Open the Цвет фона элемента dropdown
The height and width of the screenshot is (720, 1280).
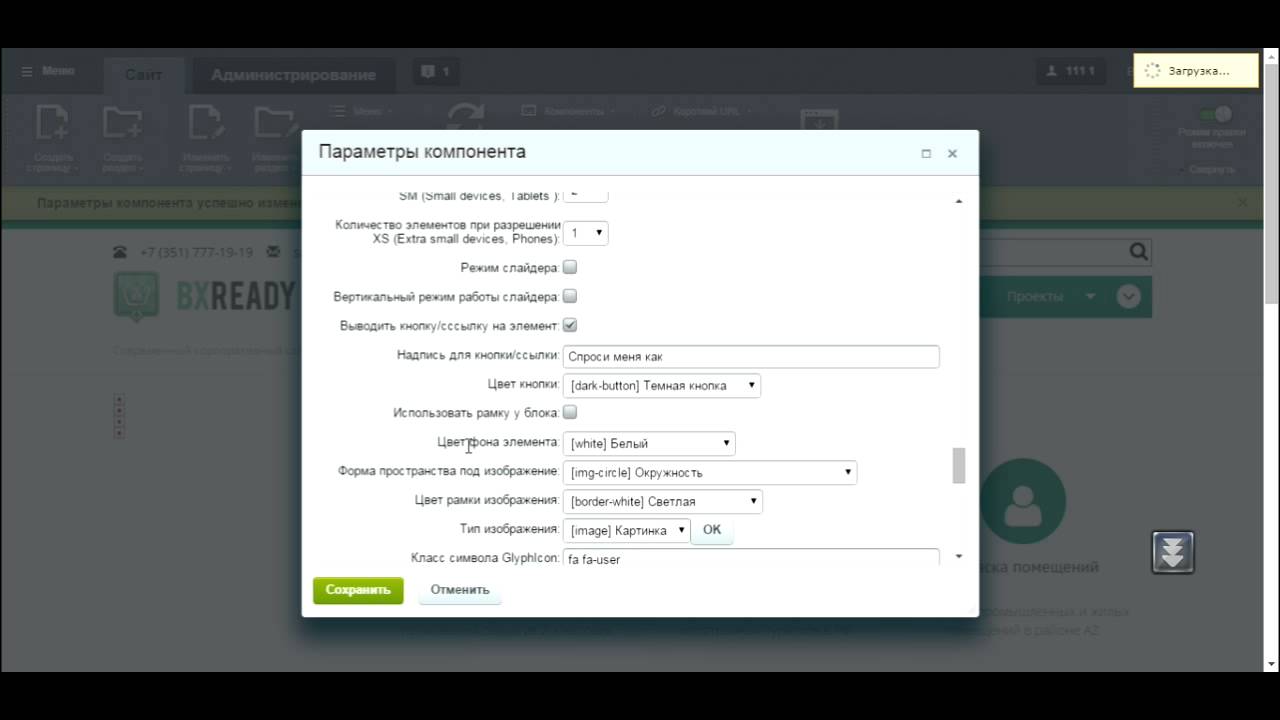click(x=650, y=443)
